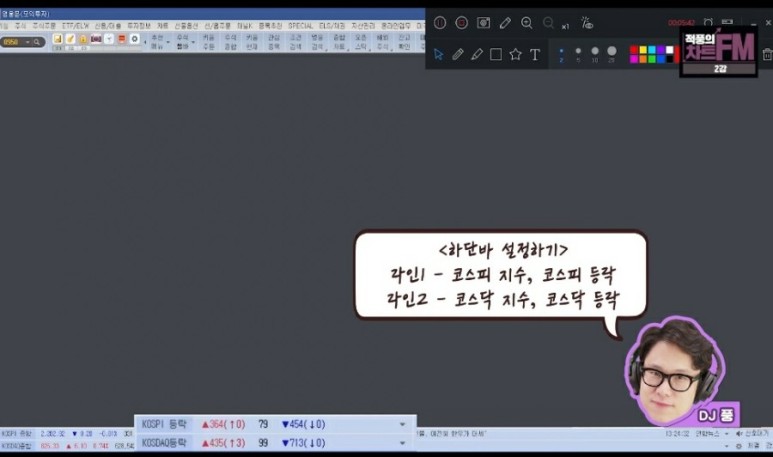
Task: Zoom in with the magnifier plus icon
Action: point(527,23)
